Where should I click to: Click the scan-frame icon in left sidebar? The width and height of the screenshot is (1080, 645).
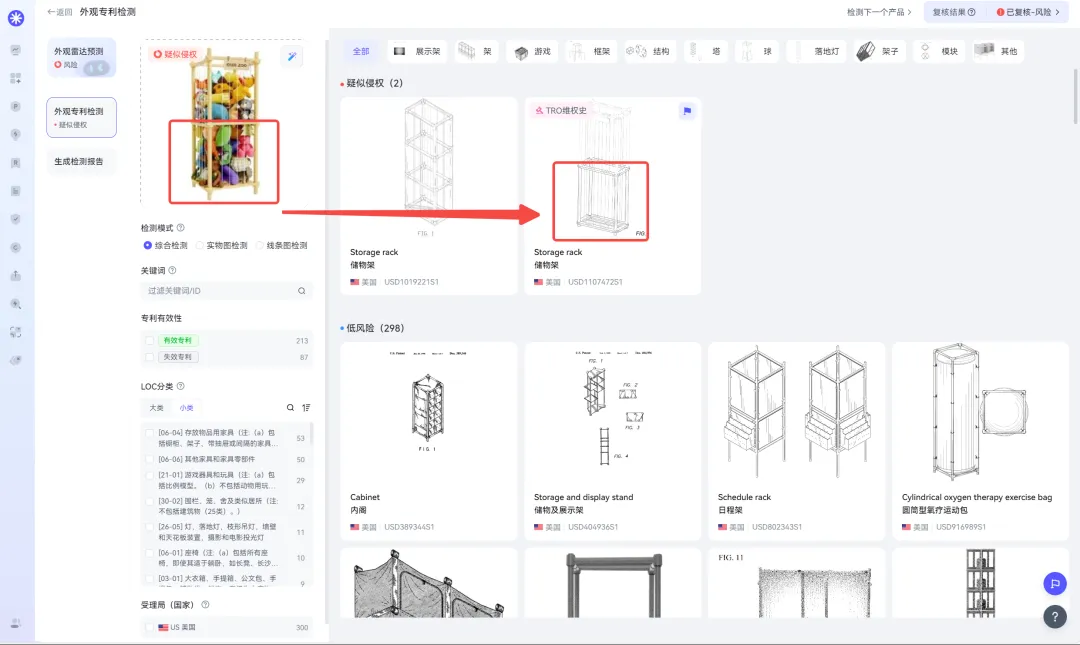click(16, 332)
